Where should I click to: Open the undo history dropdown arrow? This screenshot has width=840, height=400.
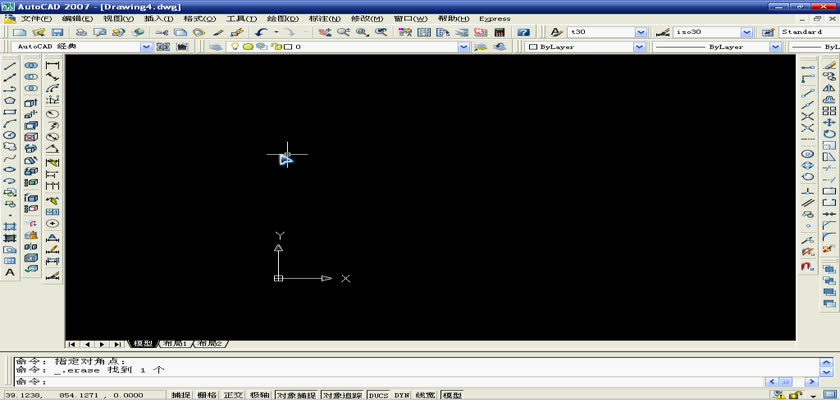tap(276, 32)
